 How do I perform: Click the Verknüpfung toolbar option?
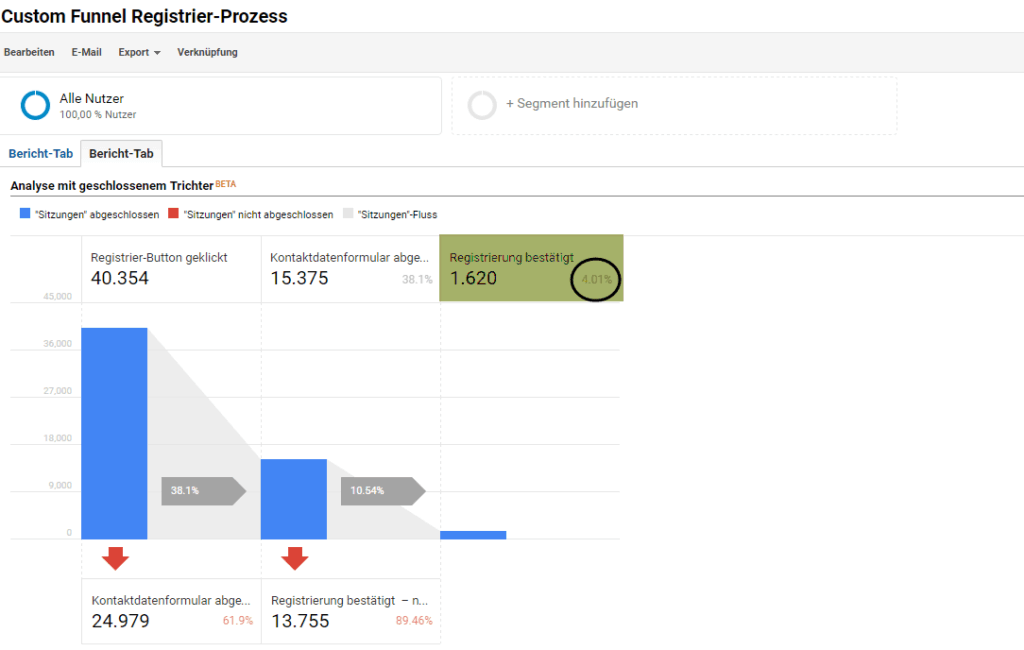click(207, 52)
